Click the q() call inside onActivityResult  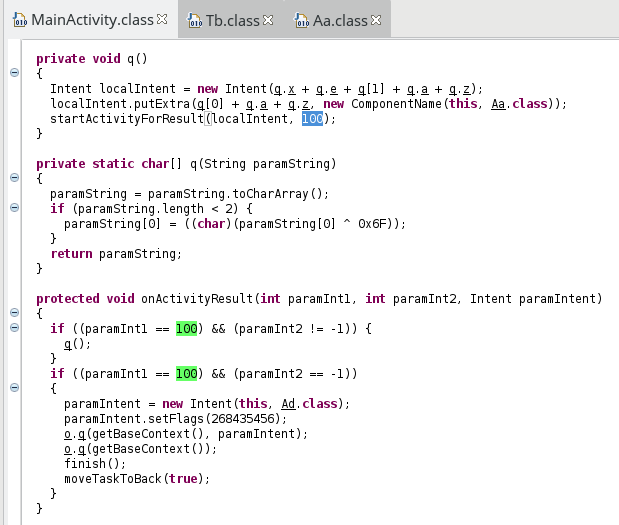pyautogui.click(x=75, y=344)
